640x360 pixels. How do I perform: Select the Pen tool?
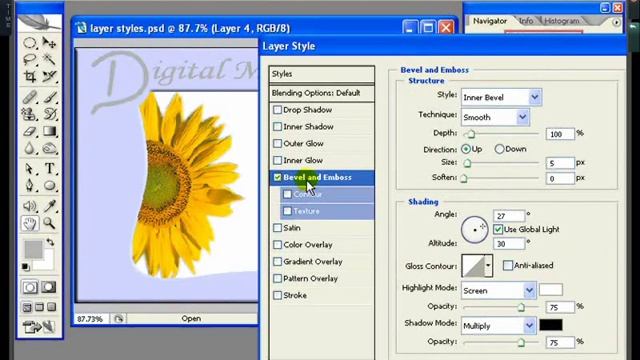point(29,186)
